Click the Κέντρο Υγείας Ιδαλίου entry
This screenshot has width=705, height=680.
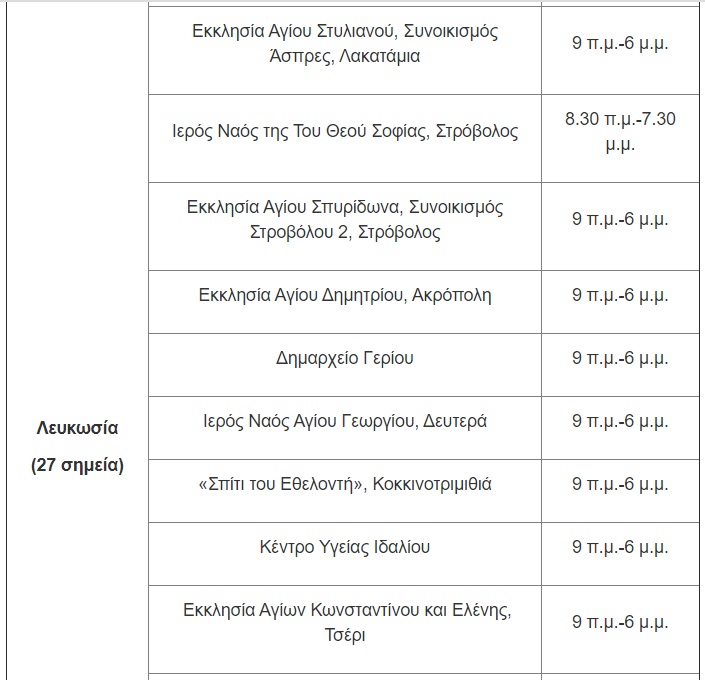click(x=345, y=547)
